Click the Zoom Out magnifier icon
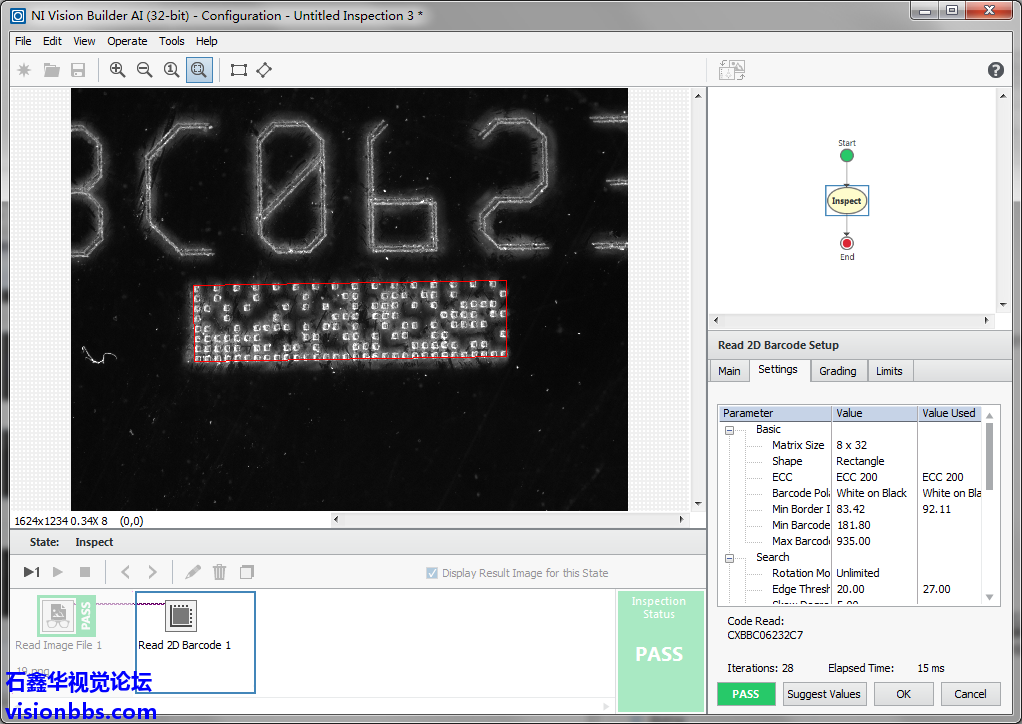The height and width of the screenshot is (724, 1022). [145, 70]
